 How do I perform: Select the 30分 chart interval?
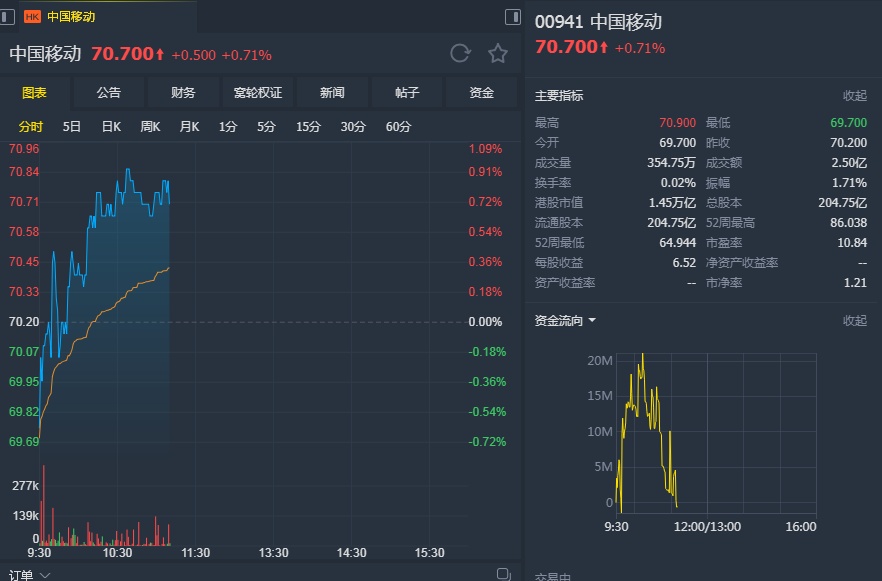[353, 127]
